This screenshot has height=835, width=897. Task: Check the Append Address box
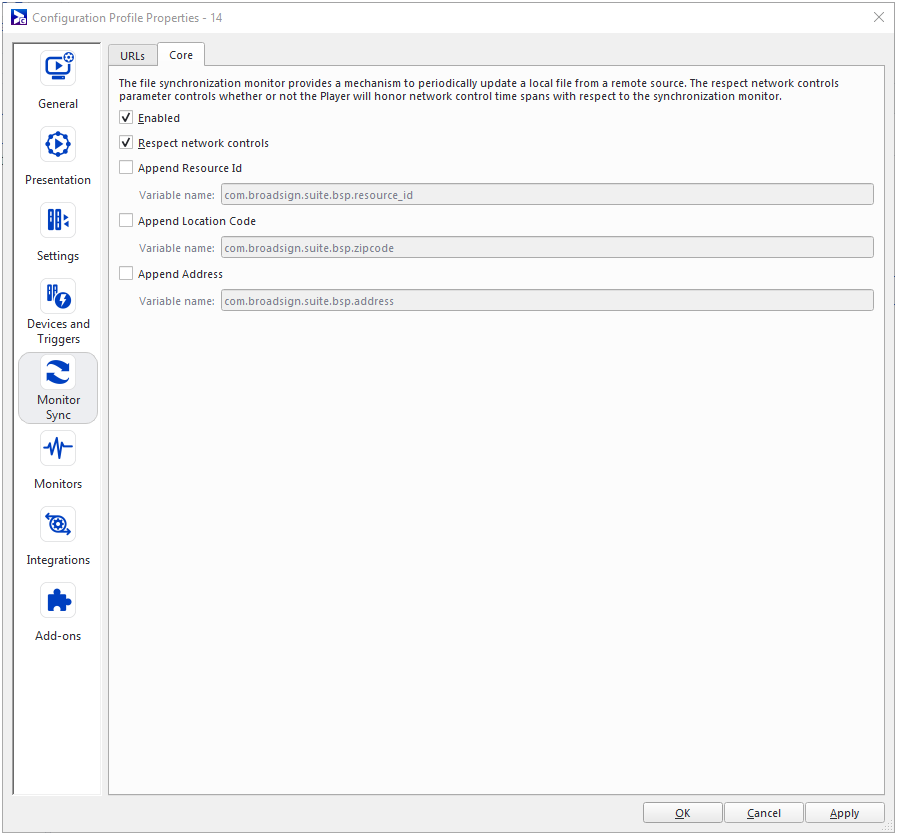coord(126,274)
